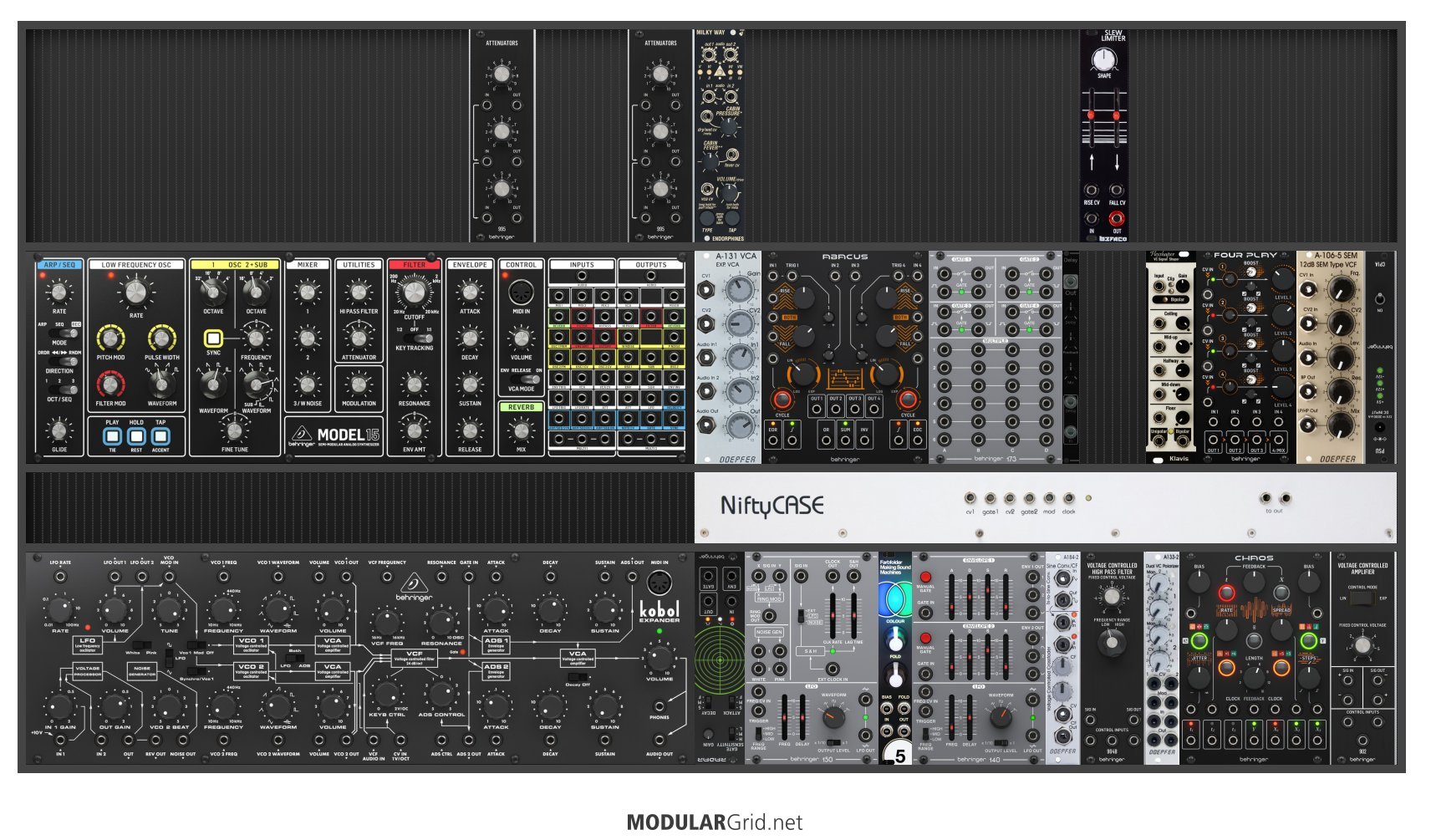Click the SHAPE knob on the Slew Limiter
The image size is (1431, 840).
tap(1104, 59)
